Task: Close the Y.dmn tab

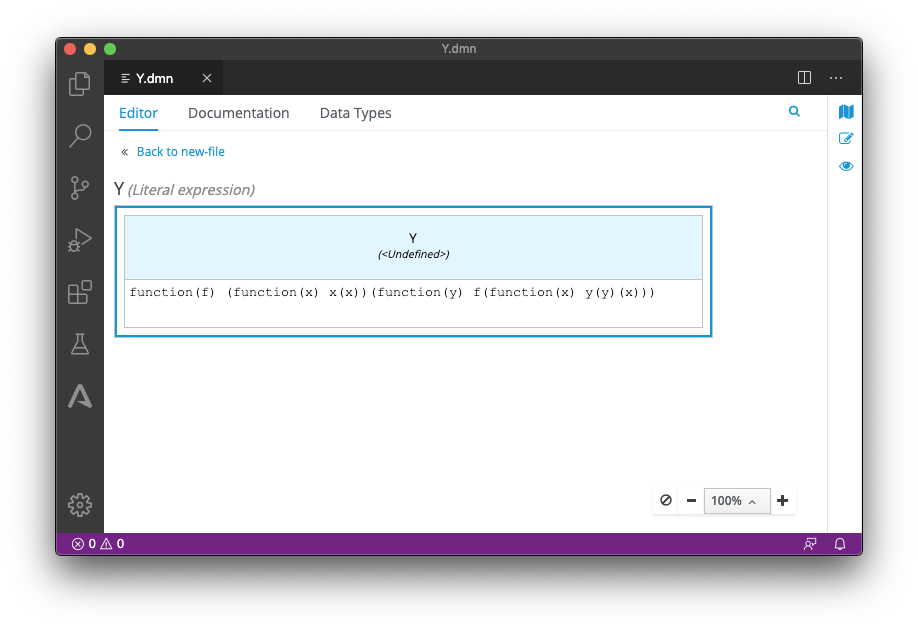Action: (x=207, y=78)
